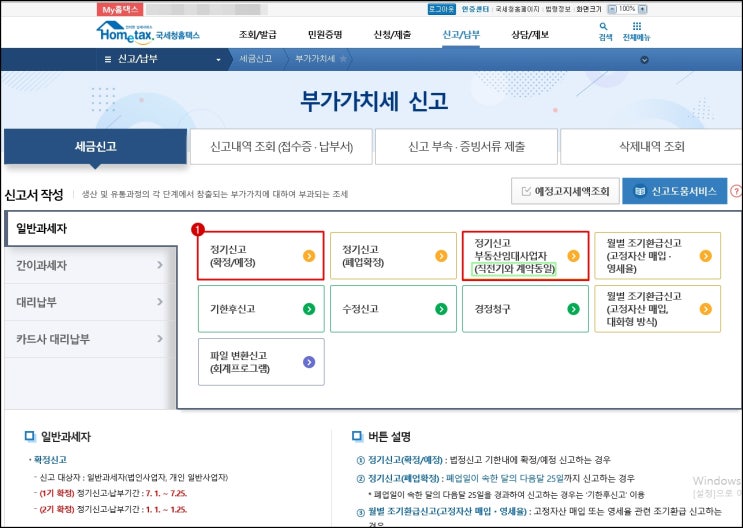Click arrow on 대화형 방식 조기환급 card
The image size is (743, 528).
pyautogui.click(x=706, y=309)
